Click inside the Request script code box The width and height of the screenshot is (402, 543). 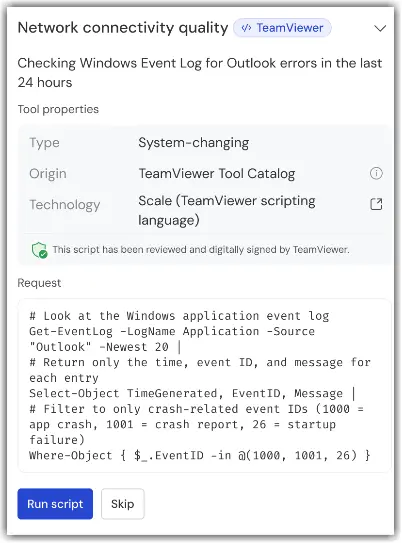(204, 385)
